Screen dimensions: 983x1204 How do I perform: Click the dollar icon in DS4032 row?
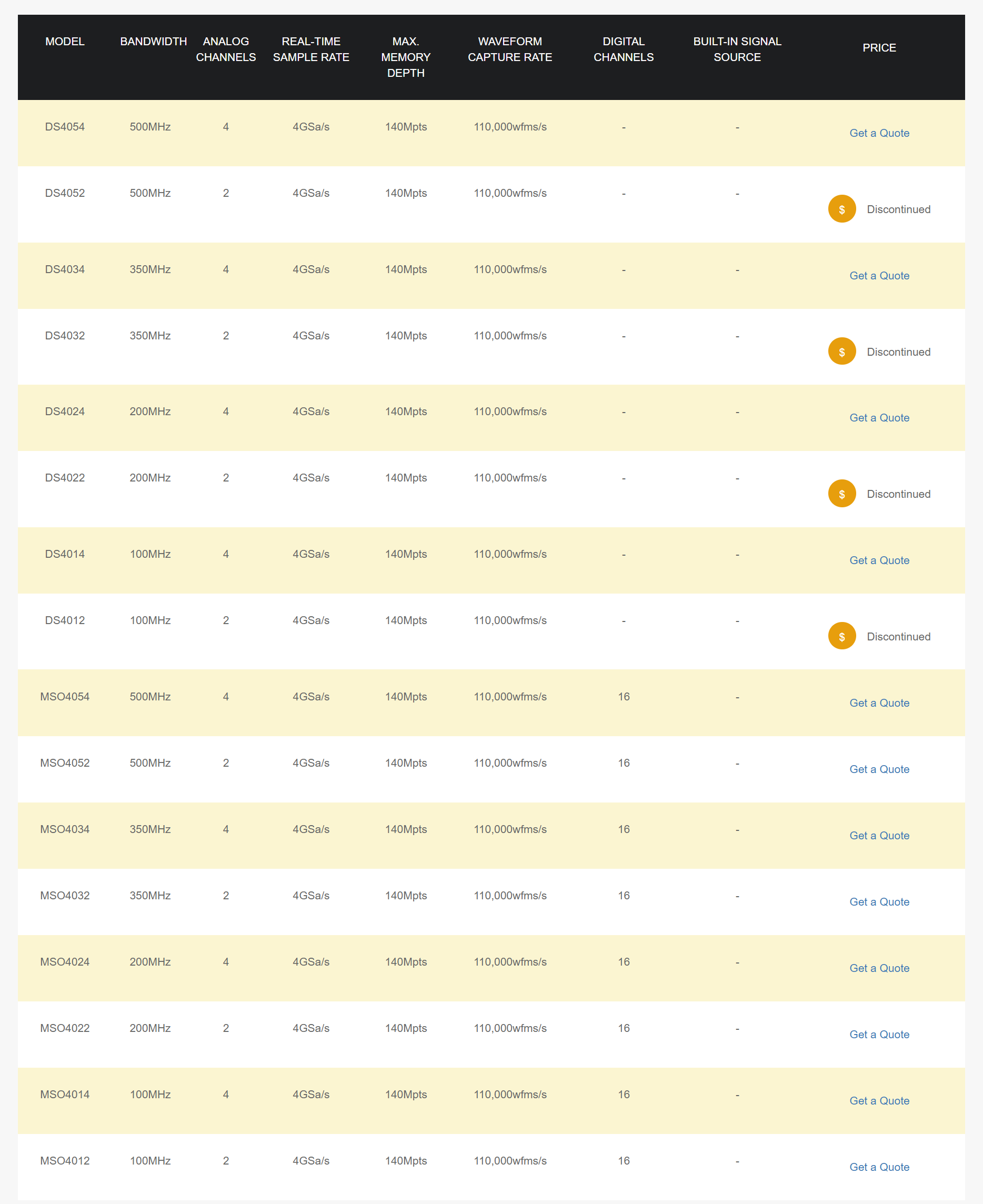[841, 352]
